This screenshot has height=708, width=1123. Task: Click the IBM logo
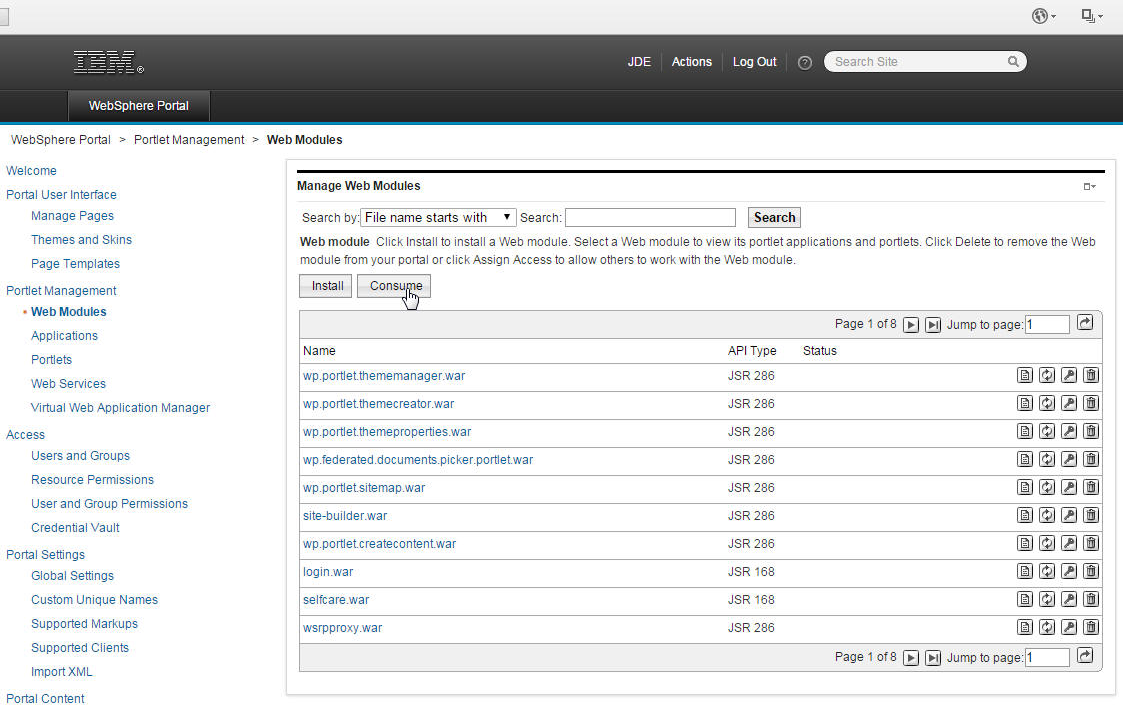tap(108, 62)
